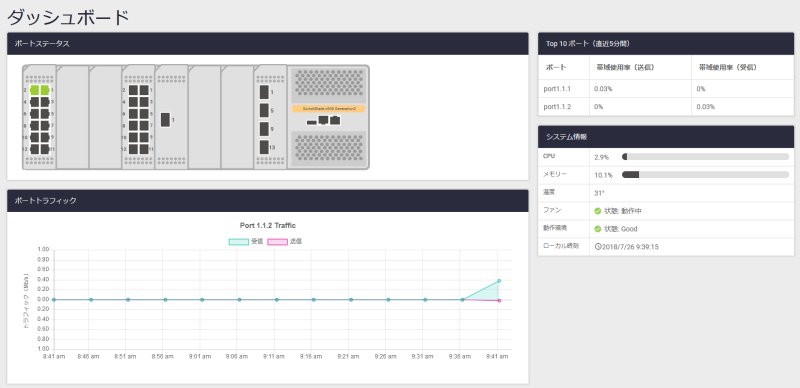800x388 pixels.
Task: Click port 9 on the four-port card
Action: click(x=264, y=129)
